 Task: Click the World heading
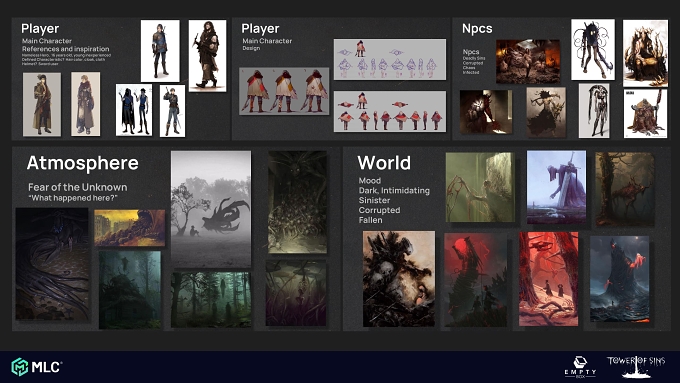point(384,163)
